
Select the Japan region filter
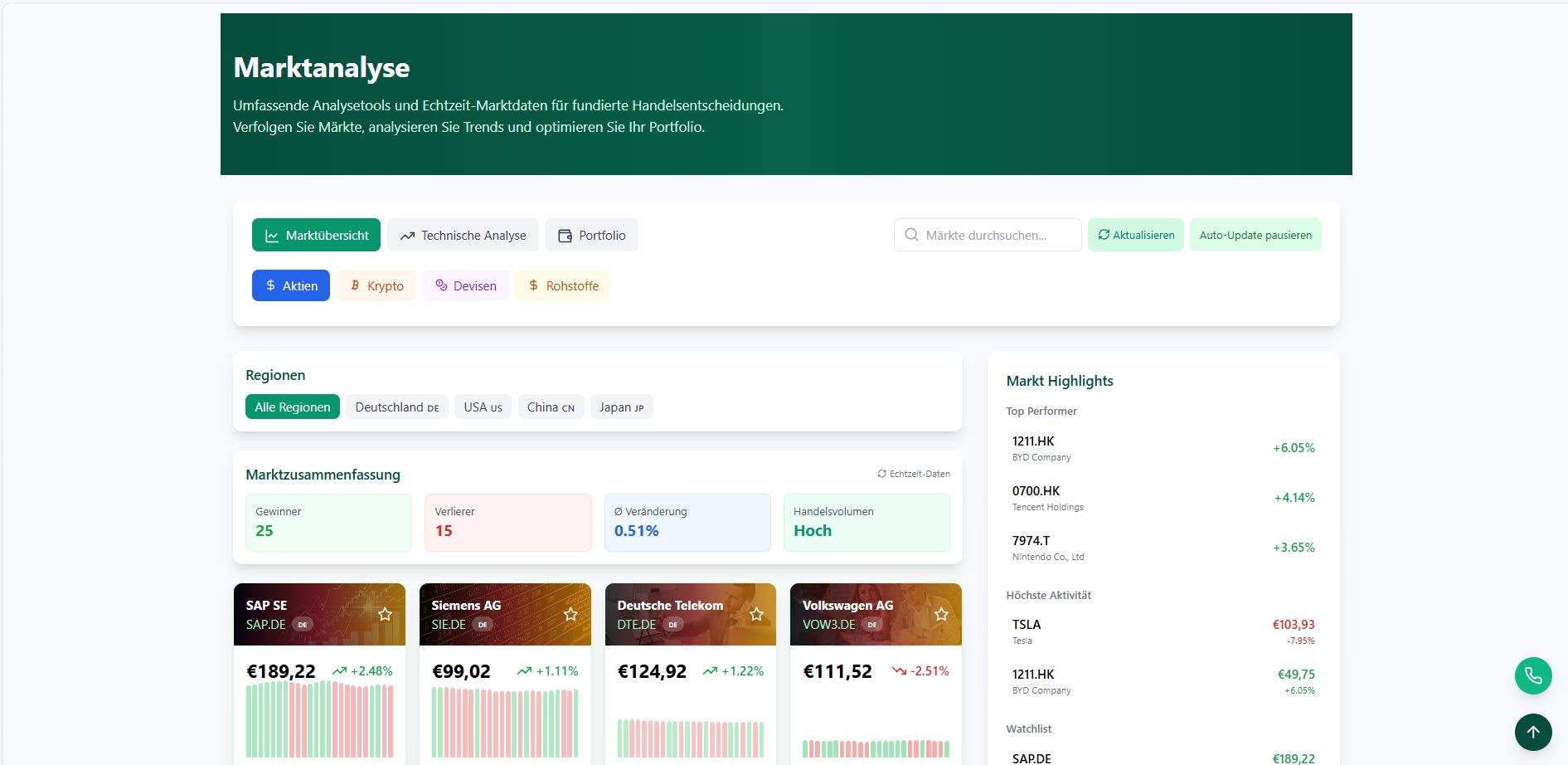click(621, 407)
